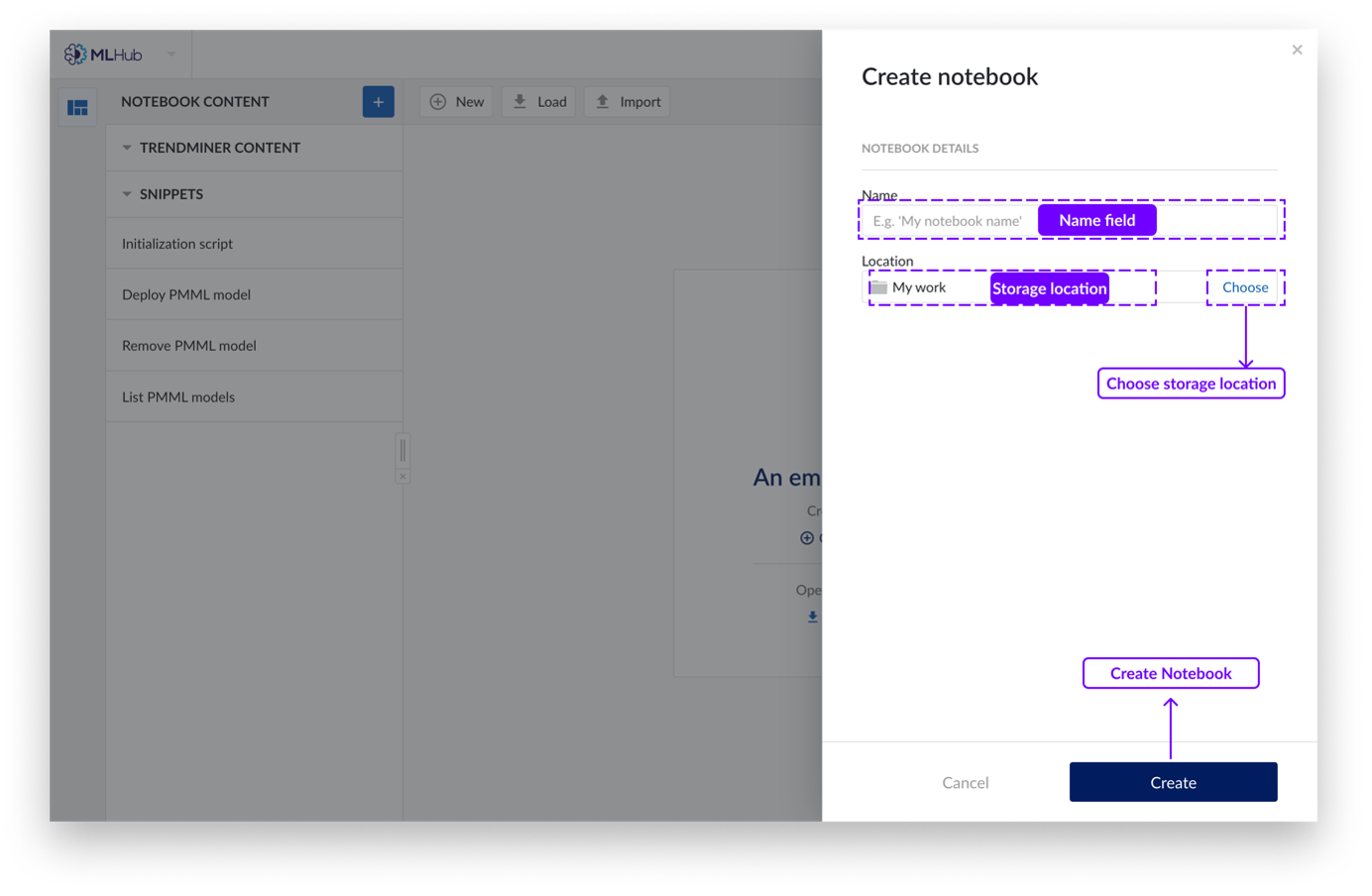Click the Import toolbar button
Image resolution: width=1372 pixels, height=896 pixels.
[629, 102]
